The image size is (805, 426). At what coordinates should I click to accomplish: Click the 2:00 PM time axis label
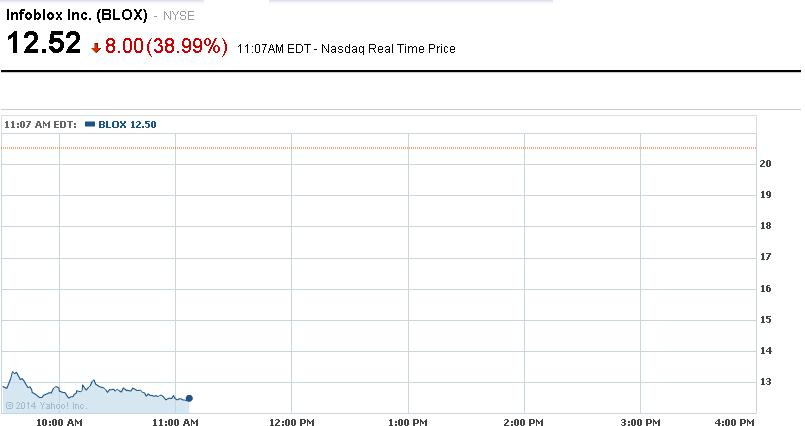tap(522, 423)
